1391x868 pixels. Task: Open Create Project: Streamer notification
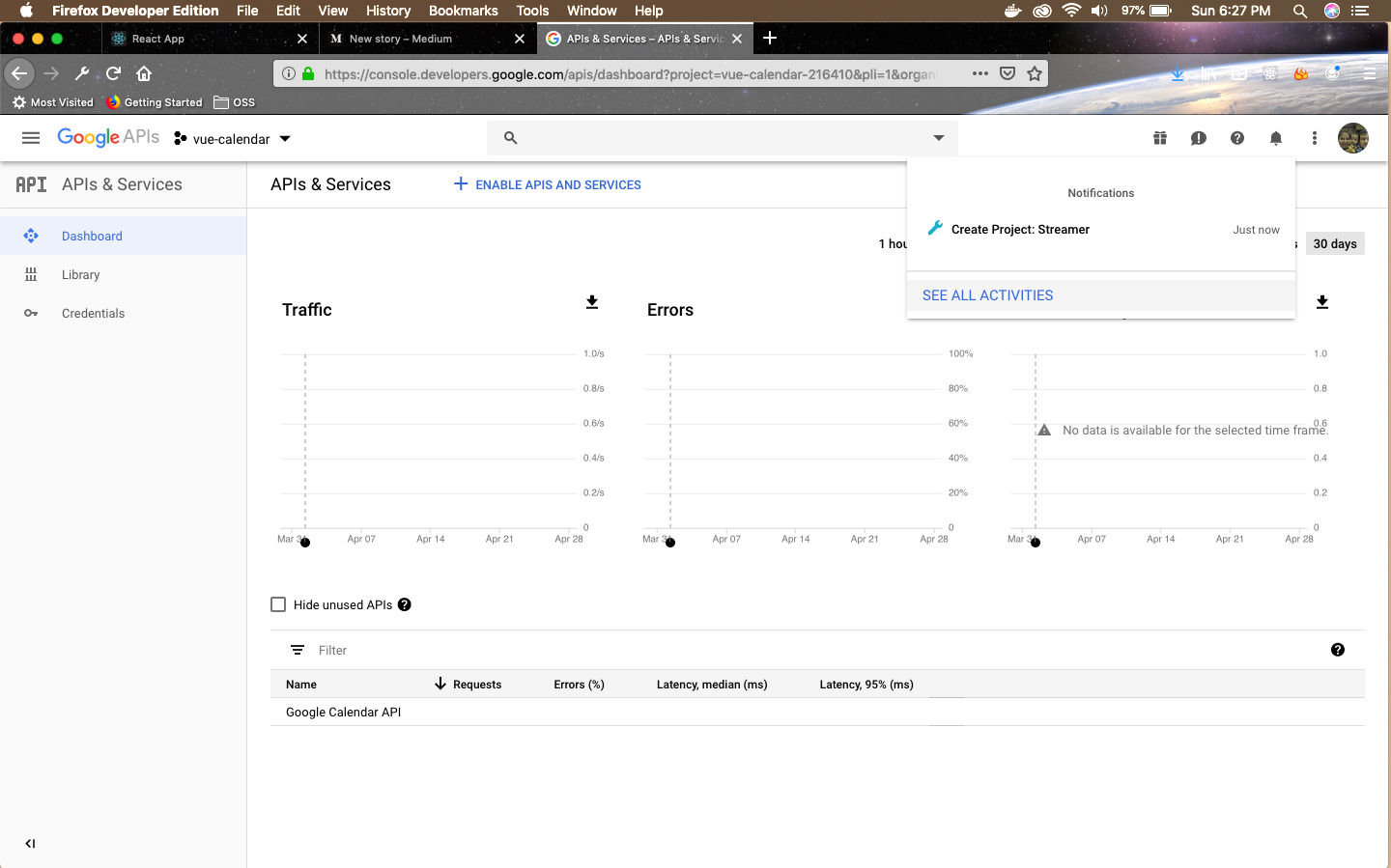tap(1101, 229)
